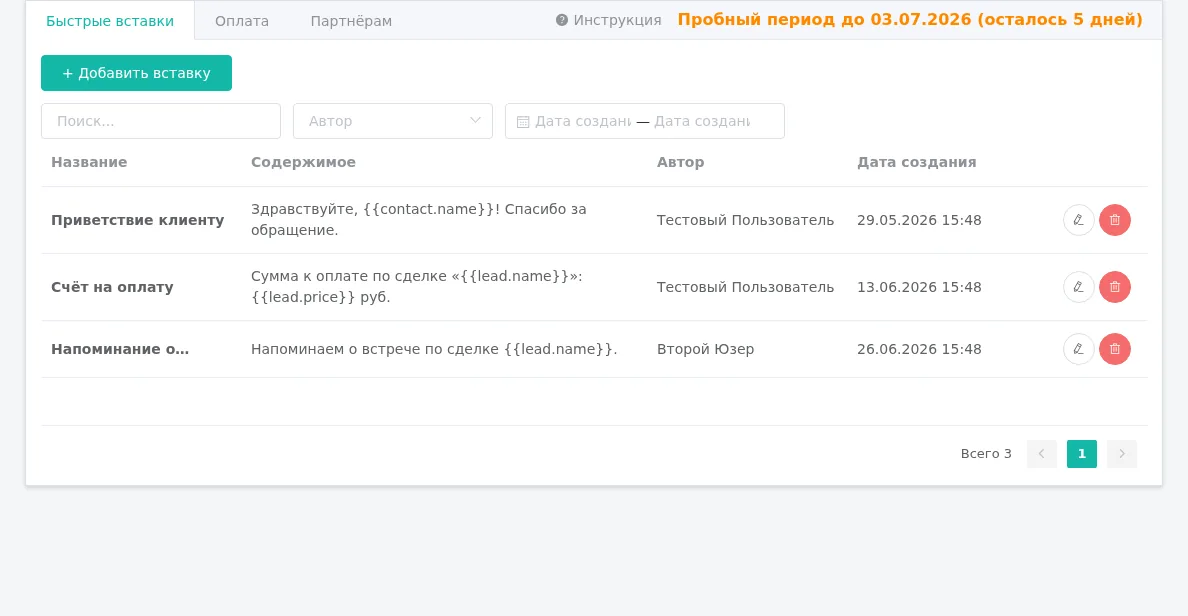The width and height of the screenshot is (1188, 616).
Task: Go to the previous page arrow
Action: 1042,454
